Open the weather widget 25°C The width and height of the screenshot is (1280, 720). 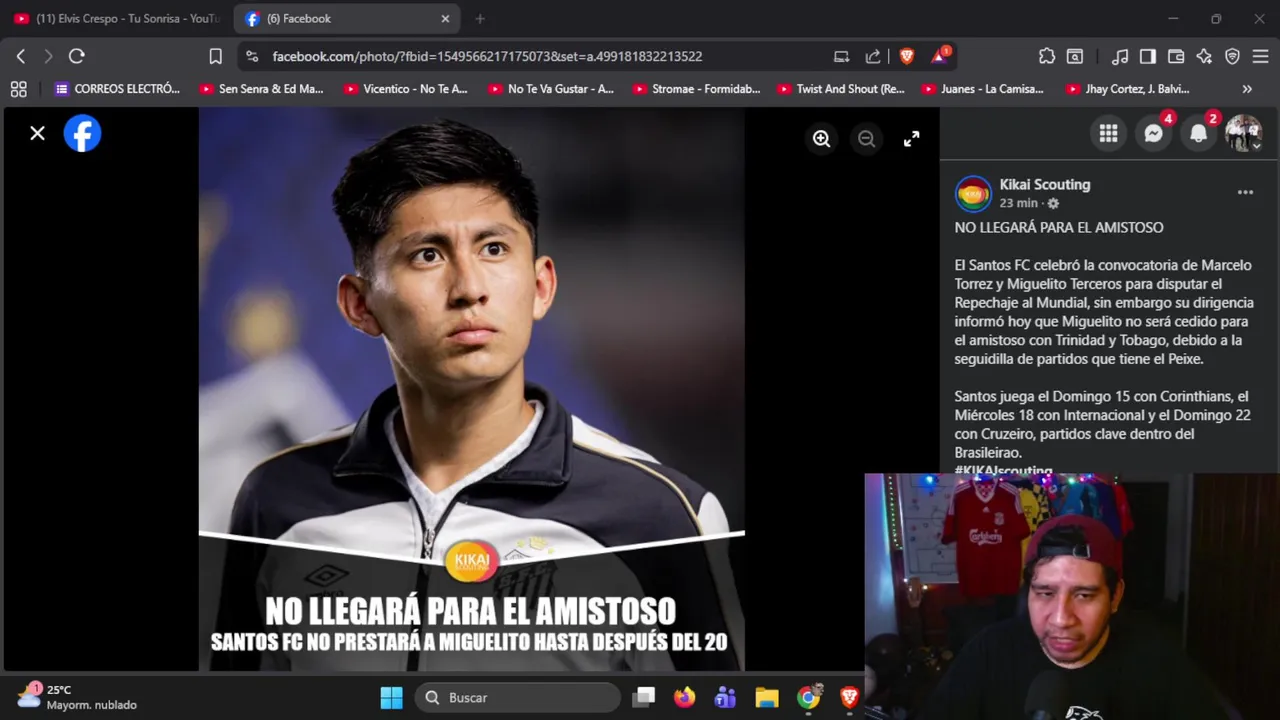pyautogui.click(x=78, y=697)
